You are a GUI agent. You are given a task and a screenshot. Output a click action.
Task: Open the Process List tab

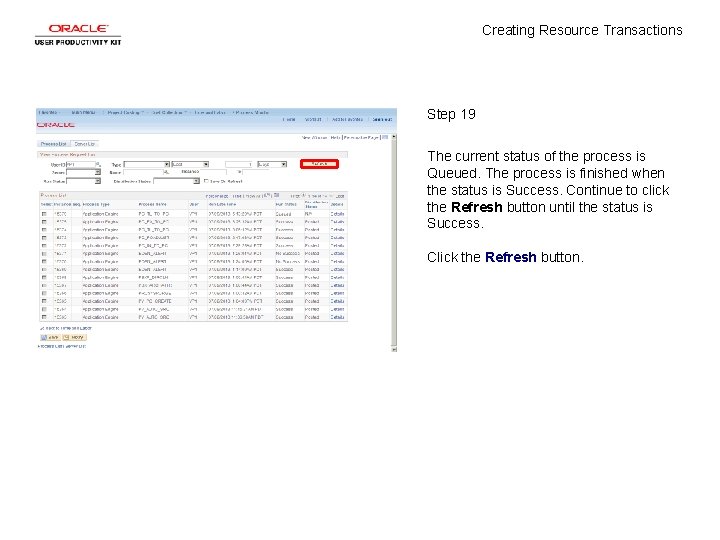tap(53, 144)
